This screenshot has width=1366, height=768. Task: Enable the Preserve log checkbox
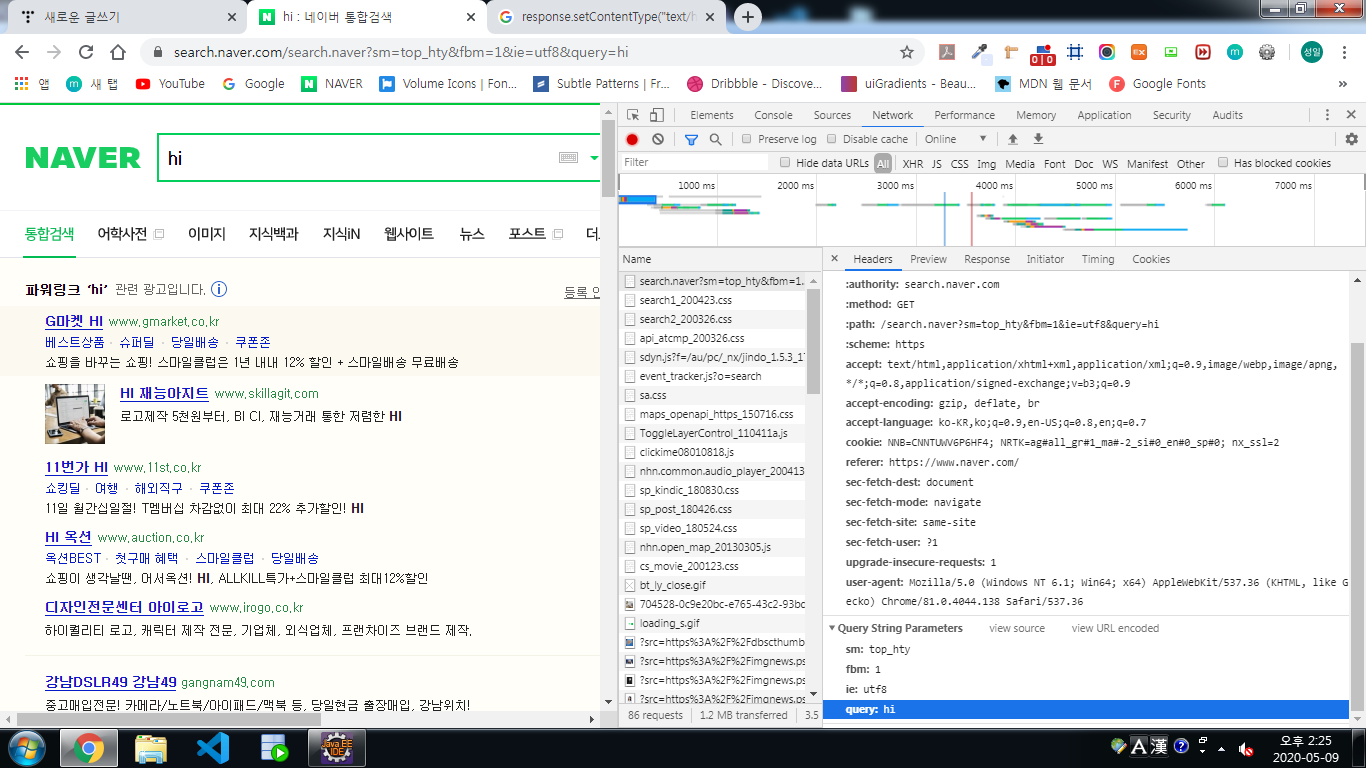coord(746,139)
